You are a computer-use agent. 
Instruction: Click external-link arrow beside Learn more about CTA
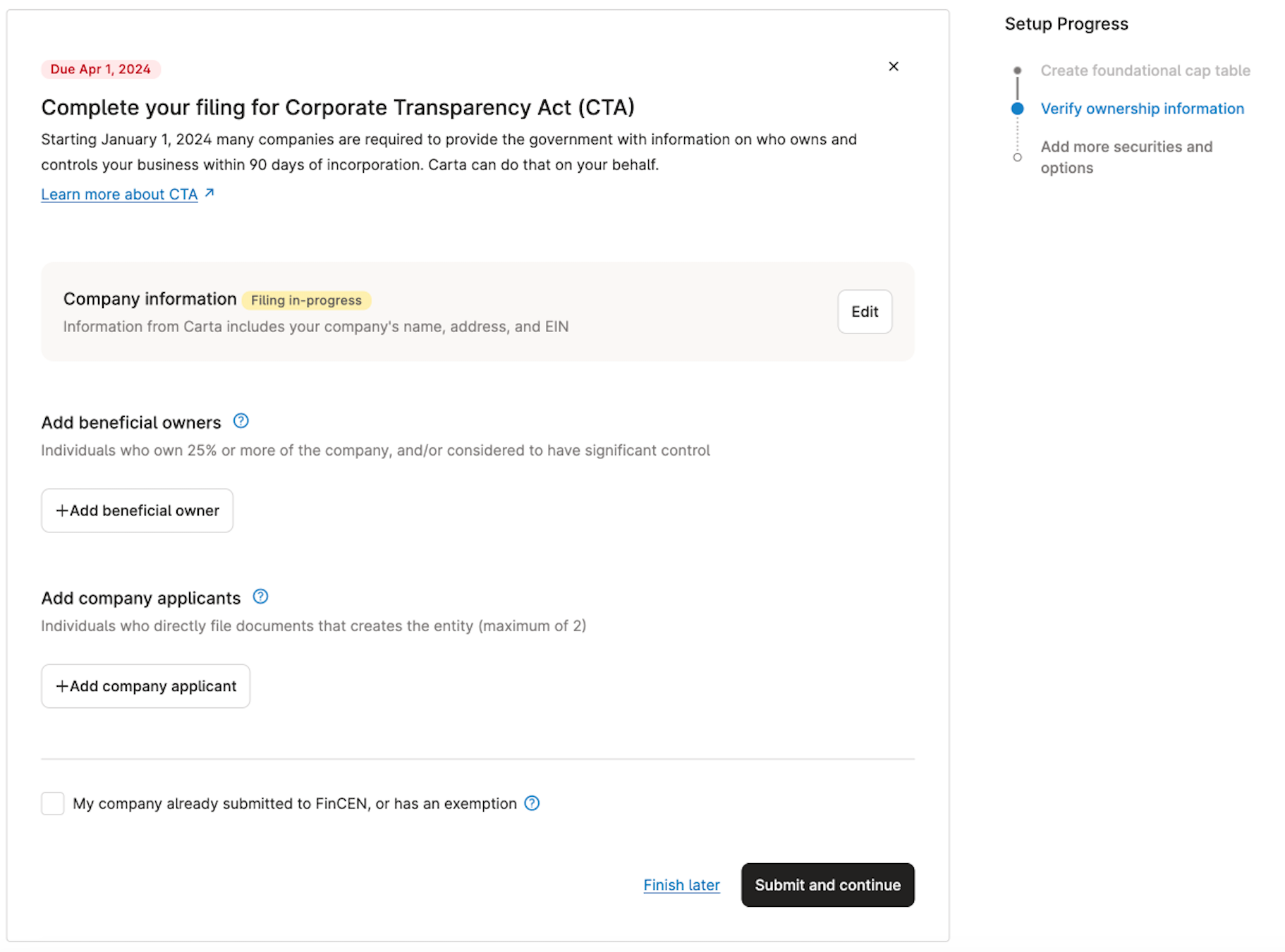209,193
